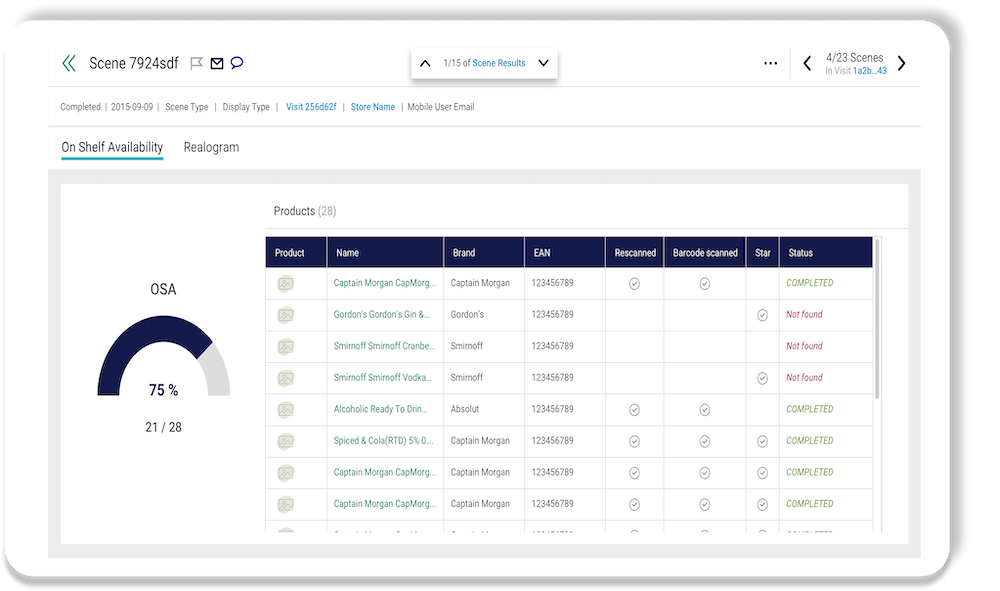
Task: Sort by the Status column header
Action: point(801,253)
